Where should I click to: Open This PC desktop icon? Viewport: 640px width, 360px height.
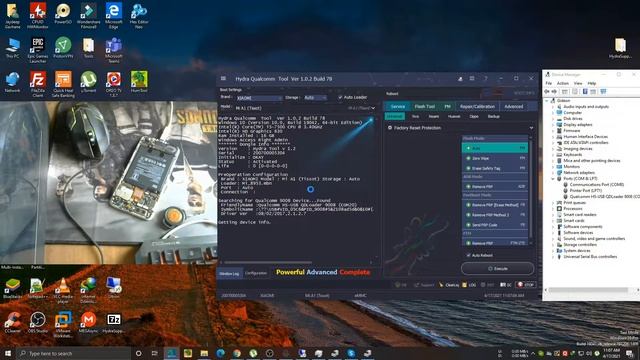12,48
